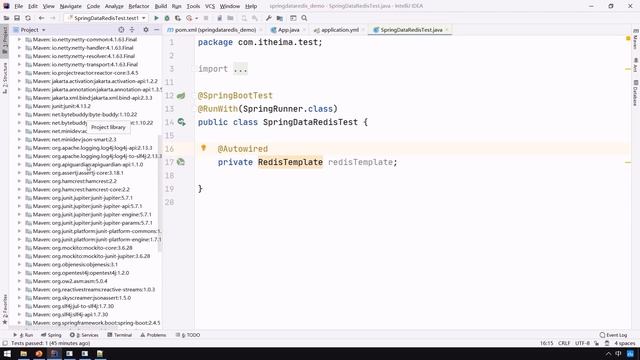This screenshot has width=640, height=360.
Task: Open the Favorites side tool window
Action: coord(5,309)
